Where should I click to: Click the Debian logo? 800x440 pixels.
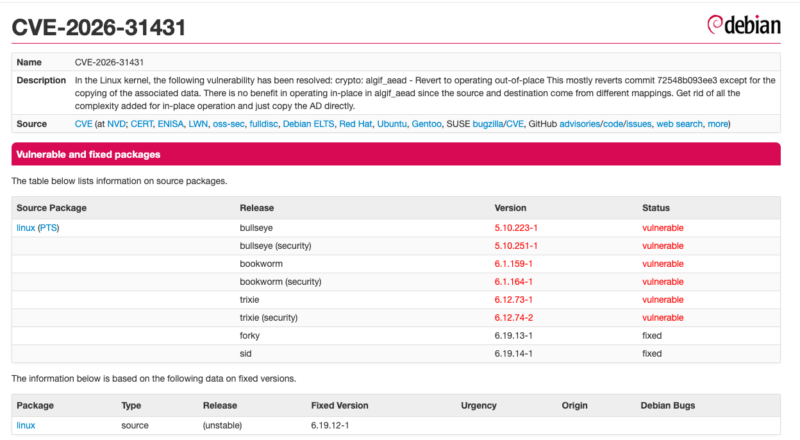pyautogui.click(x=743, y=25)
